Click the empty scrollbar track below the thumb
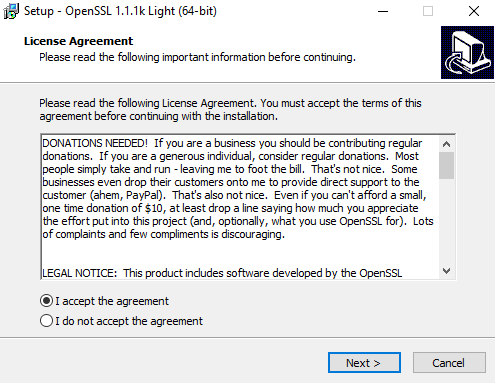 446,221
